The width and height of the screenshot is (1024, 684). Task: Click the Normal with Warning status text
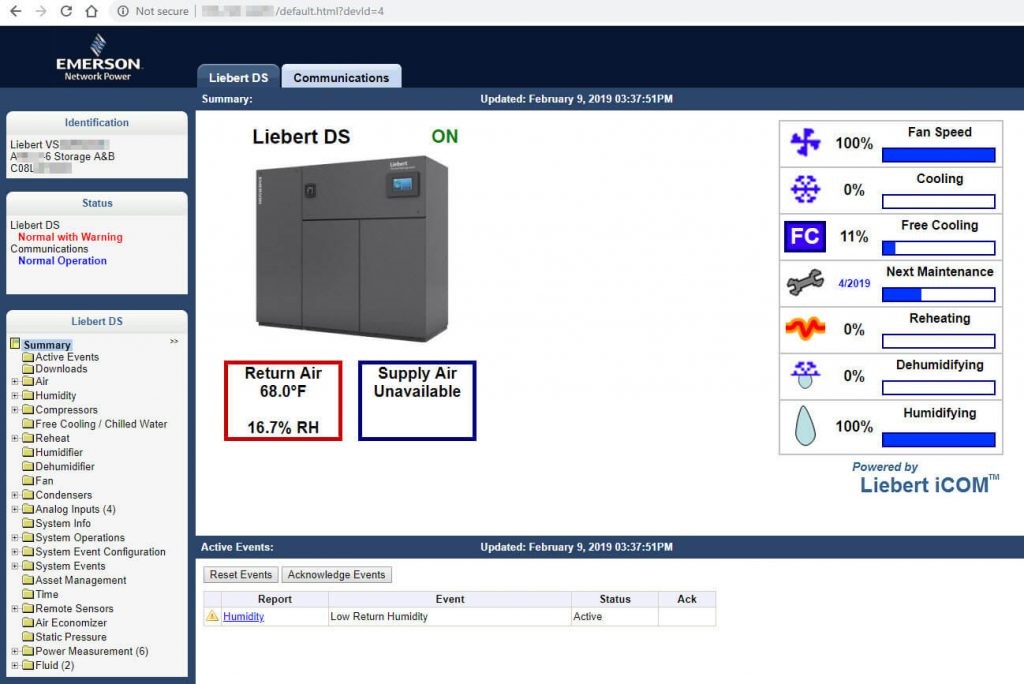tap(70, 236)
